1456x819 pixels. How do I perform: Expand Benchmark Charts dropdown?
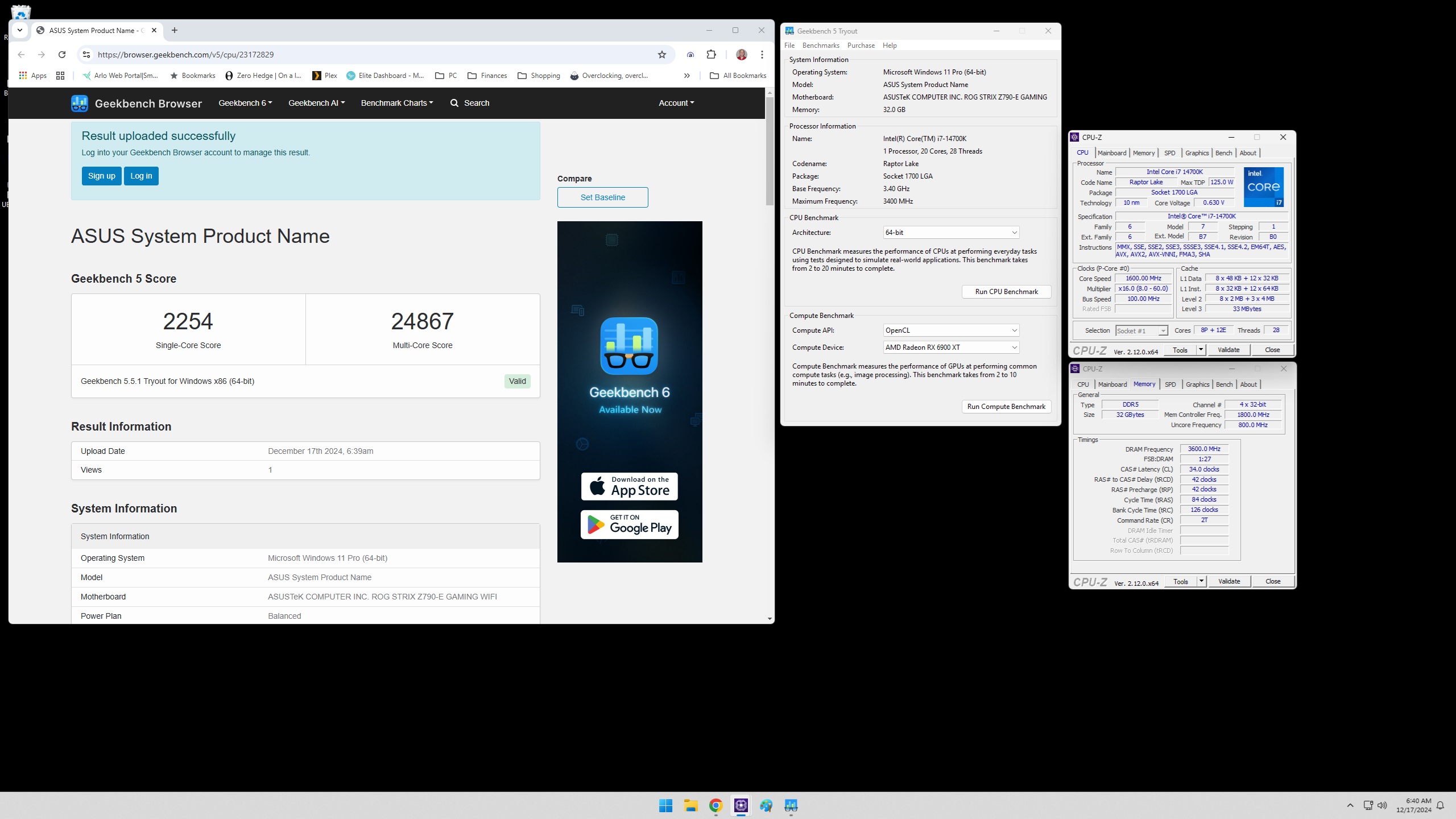tap(397, 103)
